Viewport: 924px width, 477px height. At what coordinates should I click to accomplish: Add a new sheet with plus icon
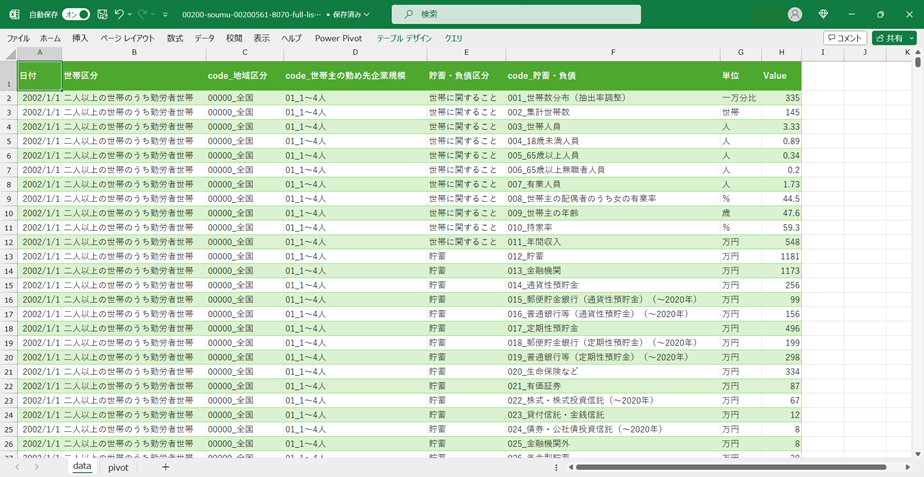pos(166,467)
